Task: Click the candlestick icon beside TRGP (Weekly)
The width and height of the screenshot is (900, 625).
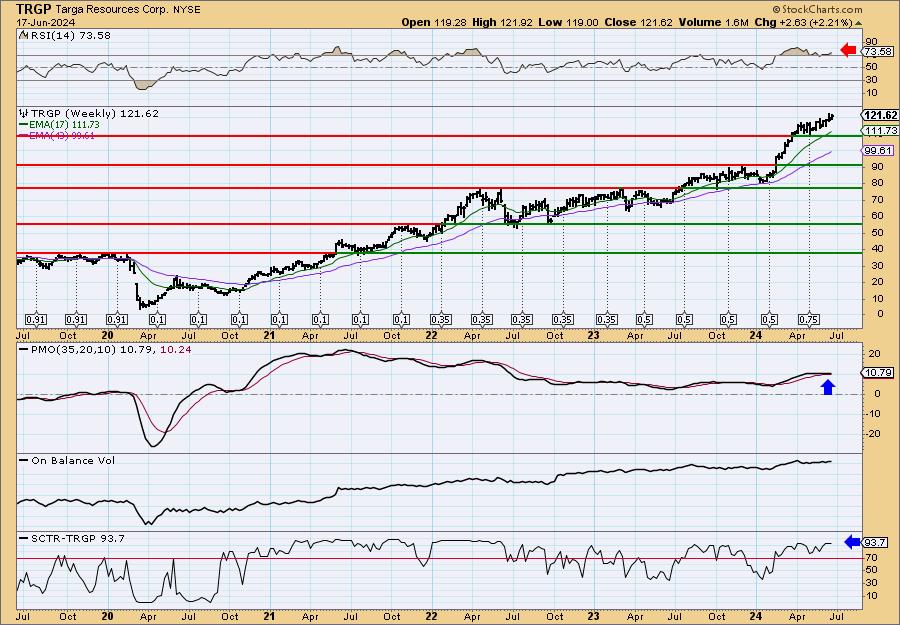Action: pos(24,113)
